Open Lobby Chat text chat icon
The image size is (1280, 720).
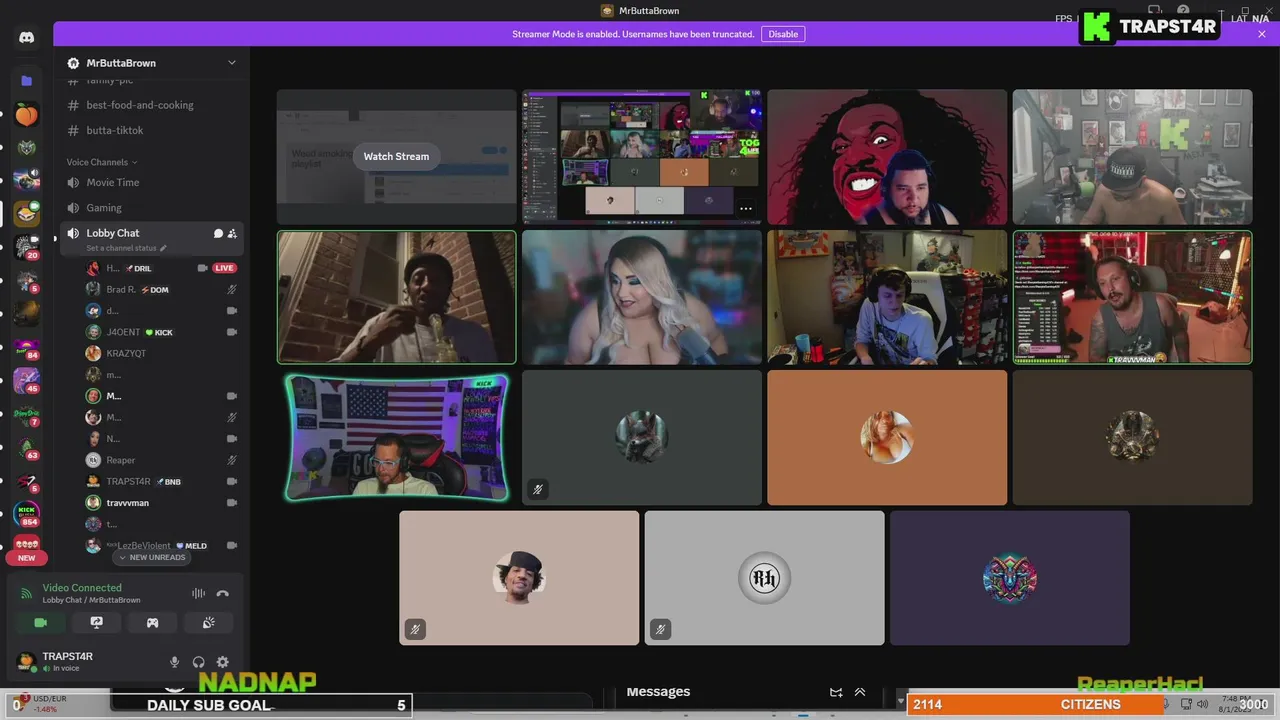pos(218,233)
